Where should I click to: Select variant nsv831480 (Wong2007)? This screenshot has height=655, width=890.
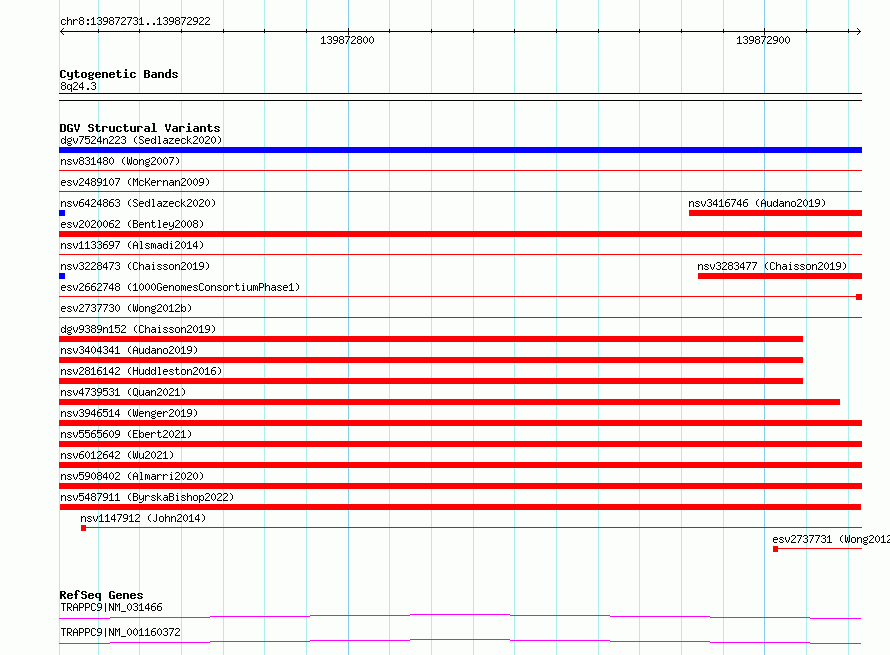coord(120,161)
